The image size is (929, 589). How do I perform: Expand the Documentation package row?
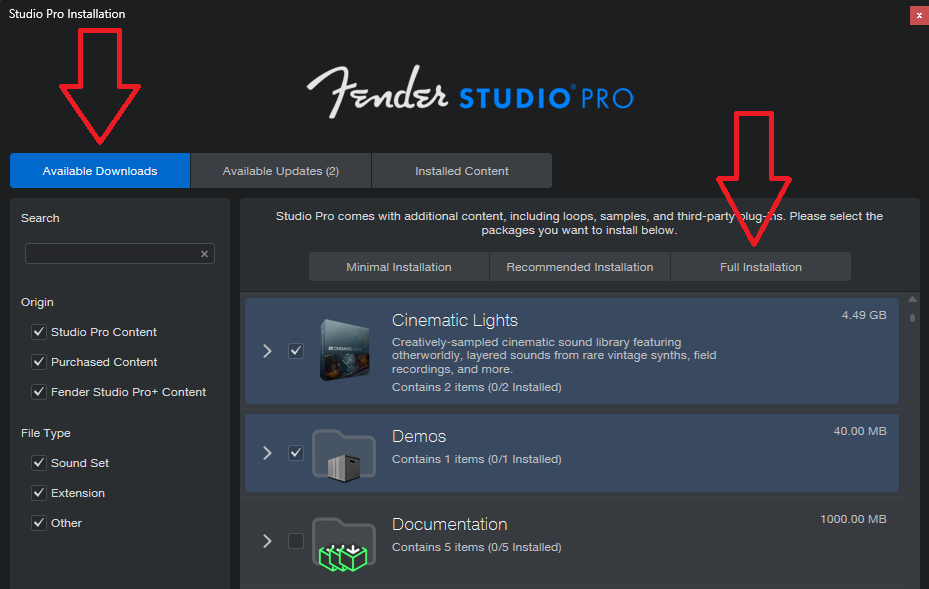(267, 541)
